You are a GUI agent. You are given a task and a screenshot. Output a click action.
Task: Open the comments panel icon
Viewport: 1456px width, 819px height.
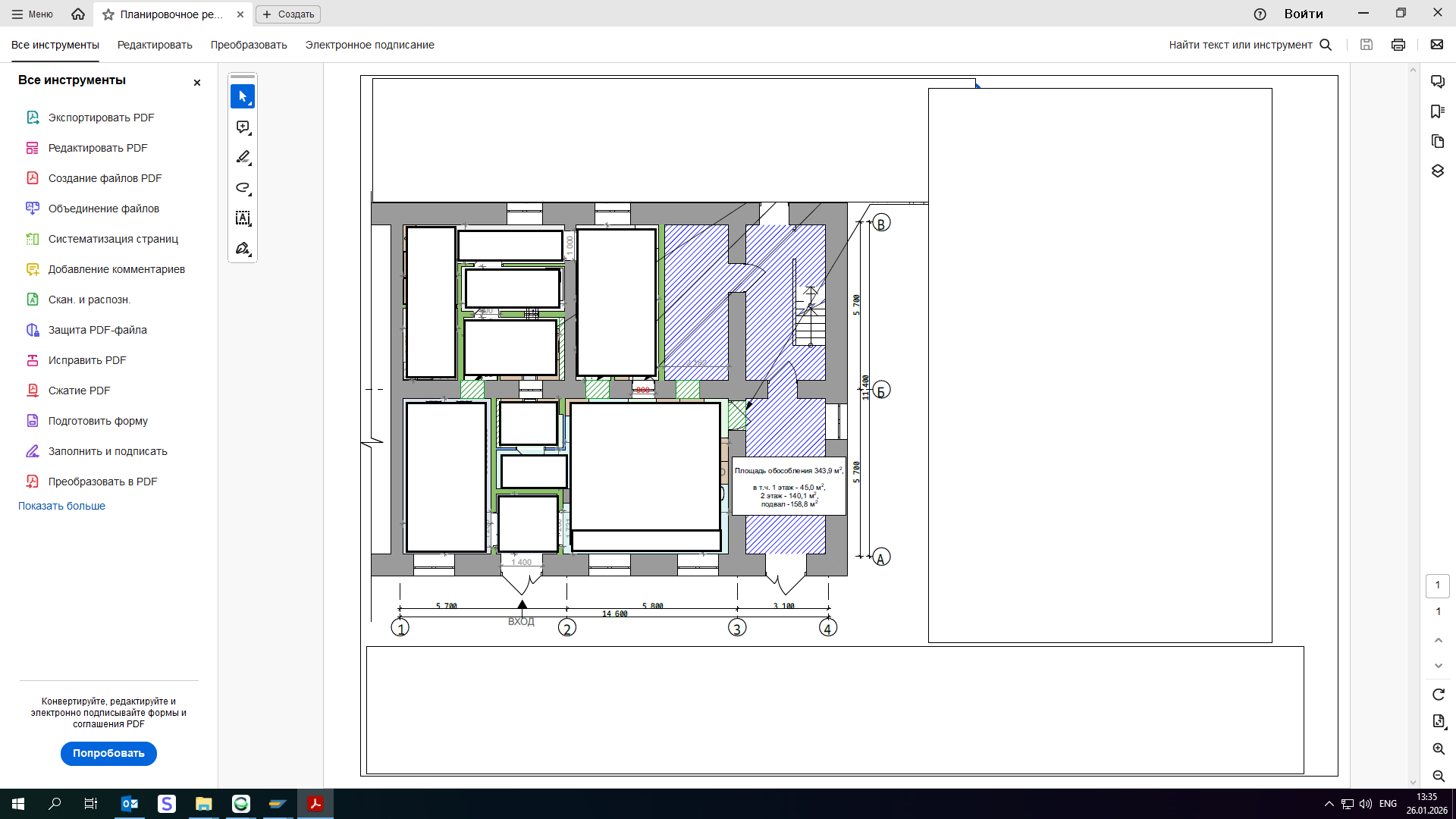[1438, 81]
